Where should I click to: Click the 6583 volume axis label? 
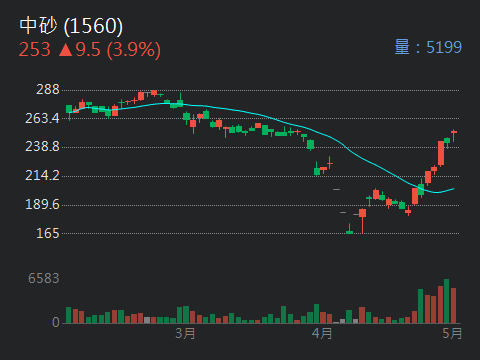[44, 278]
